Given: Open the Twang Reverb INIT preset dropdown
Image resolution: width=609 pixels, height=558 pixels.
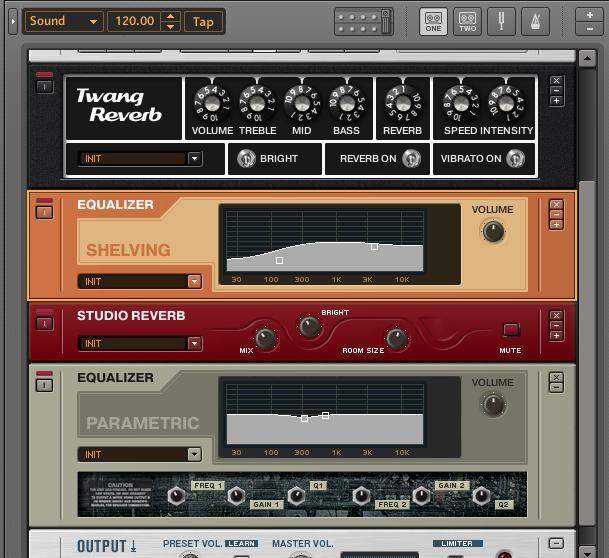Looking at the screenshot, I should (x=194, y=158).
